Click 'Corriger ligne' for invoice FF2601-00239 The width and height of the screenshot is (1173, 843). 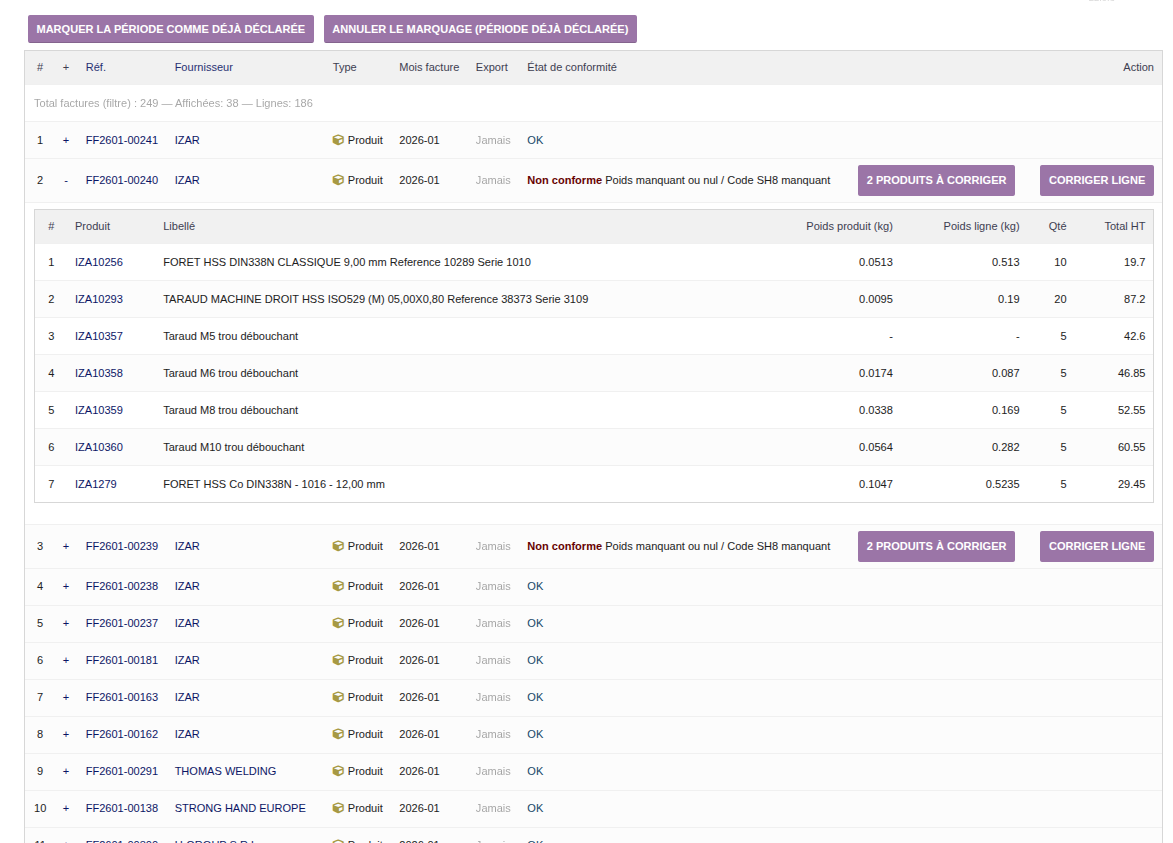tap(1097, 546)
